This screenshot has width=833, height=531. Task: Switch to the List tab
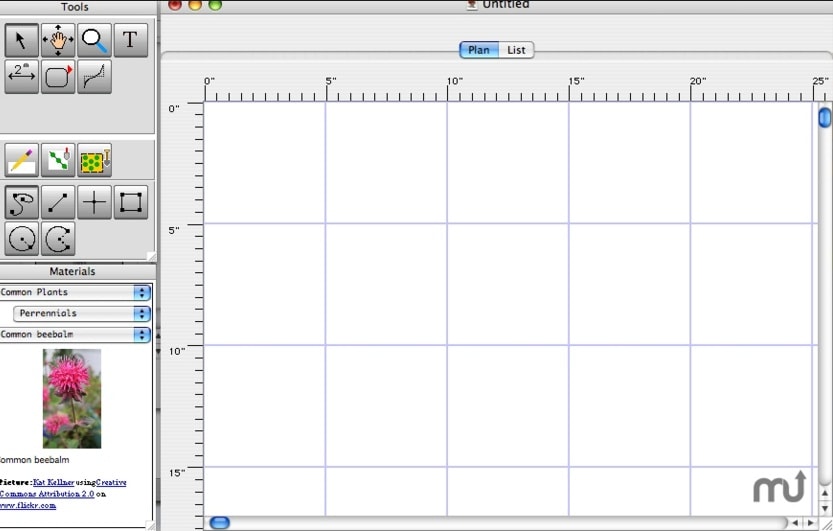click(x=516, y=50)
